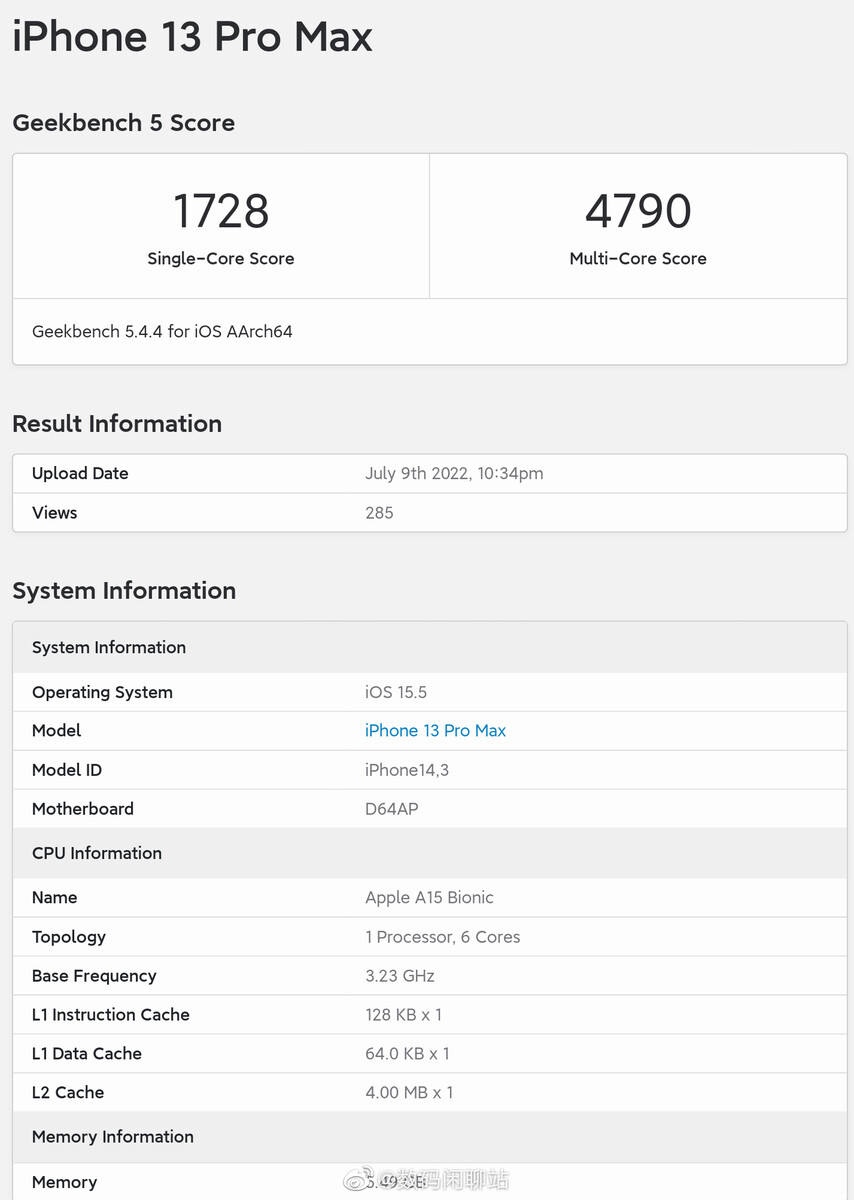Click the Result Information heading

117,424
